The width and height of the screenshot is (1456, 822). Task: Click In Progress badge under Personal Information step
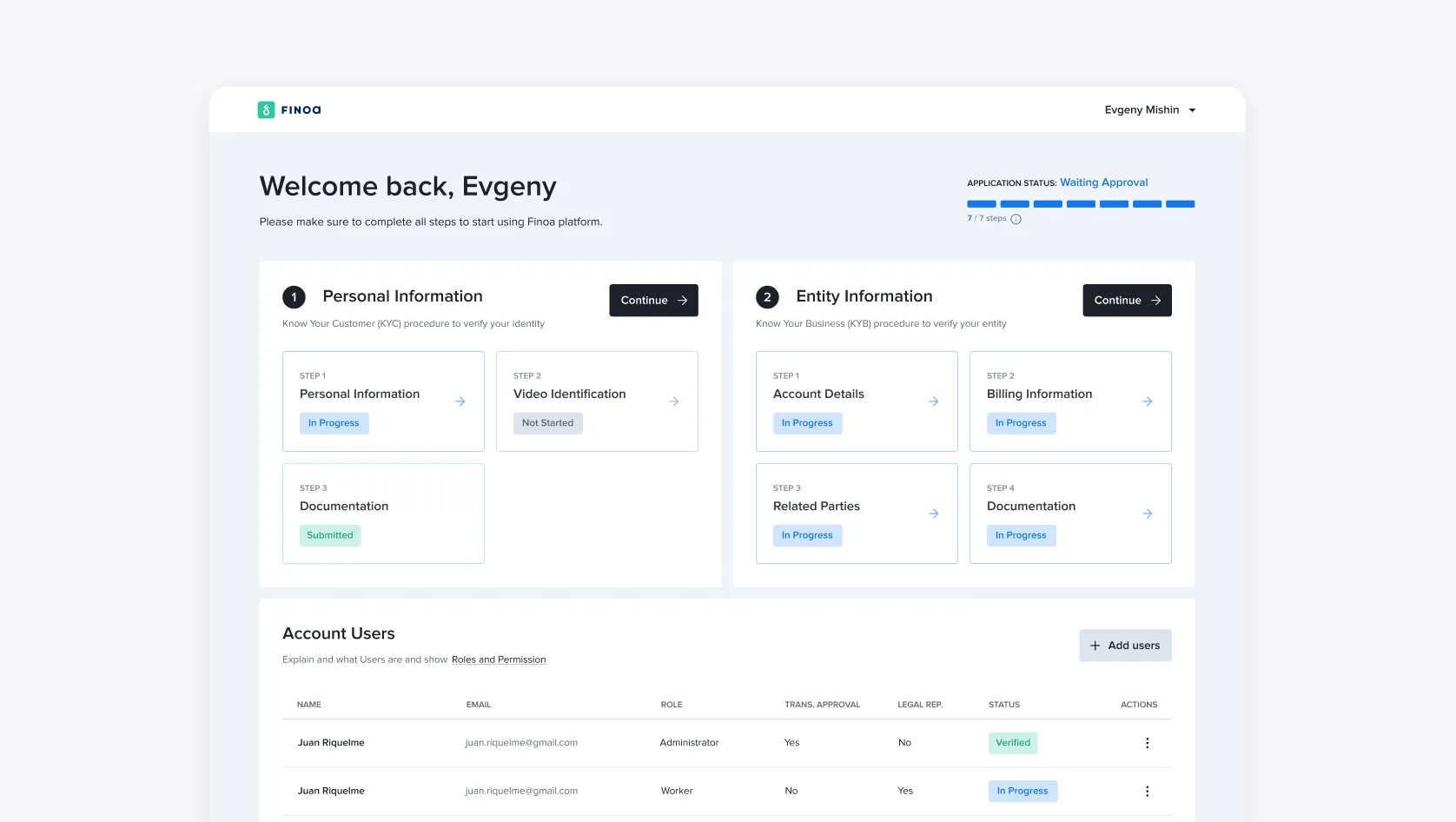(334, 423)
